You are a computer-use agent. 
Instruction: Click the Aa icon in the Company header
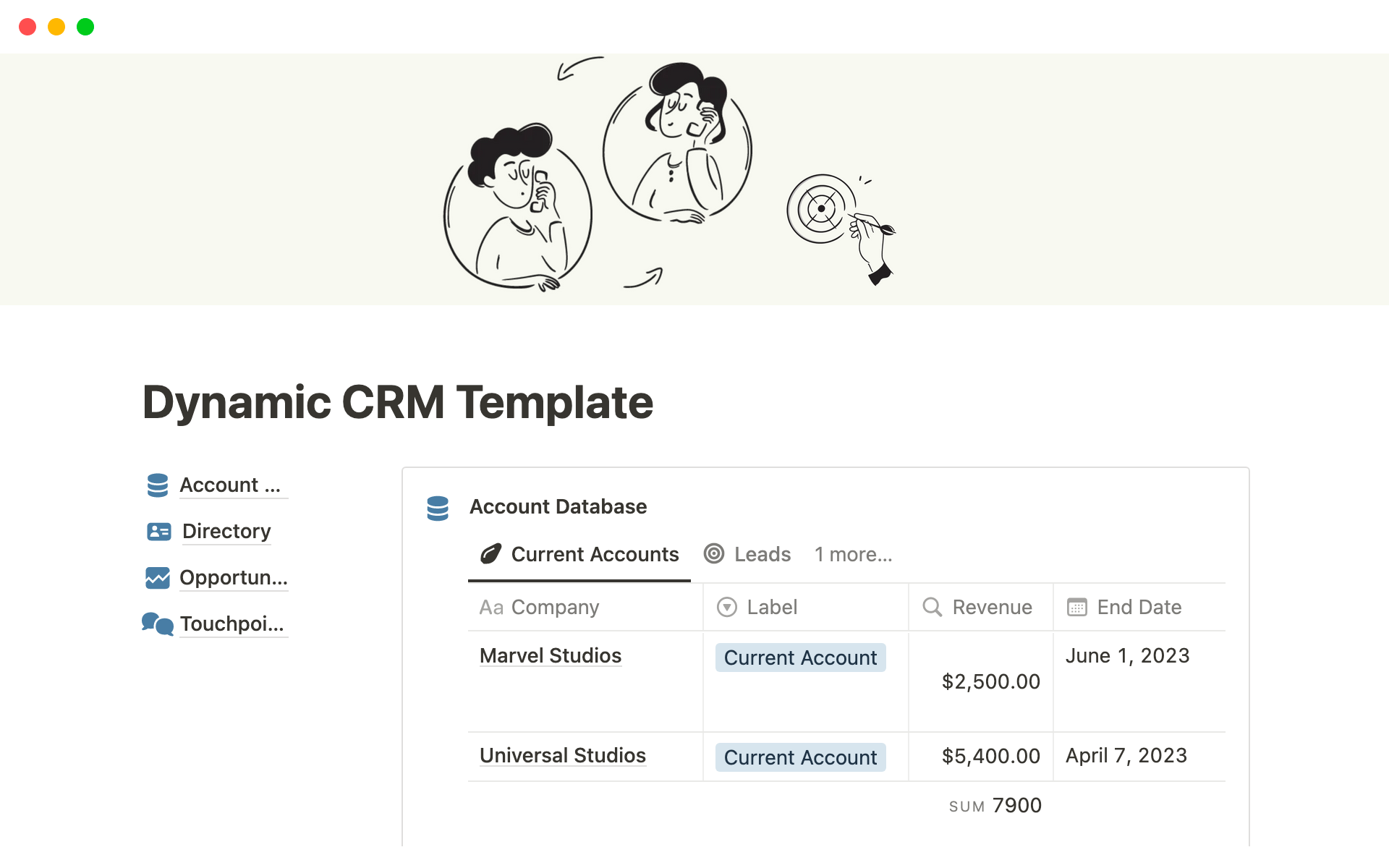[x=492, y=608]
